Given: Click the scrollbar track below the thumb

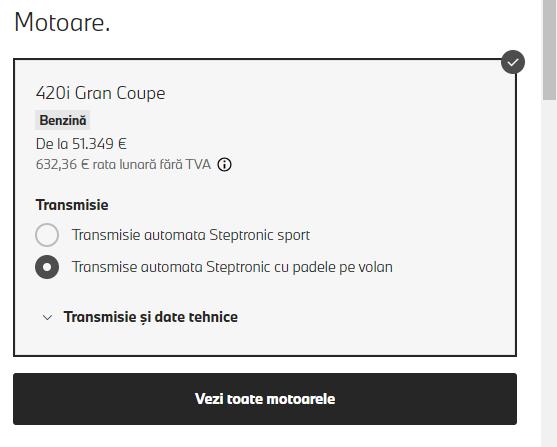Looking at the screenshot, I should click(x=550, y=274).
